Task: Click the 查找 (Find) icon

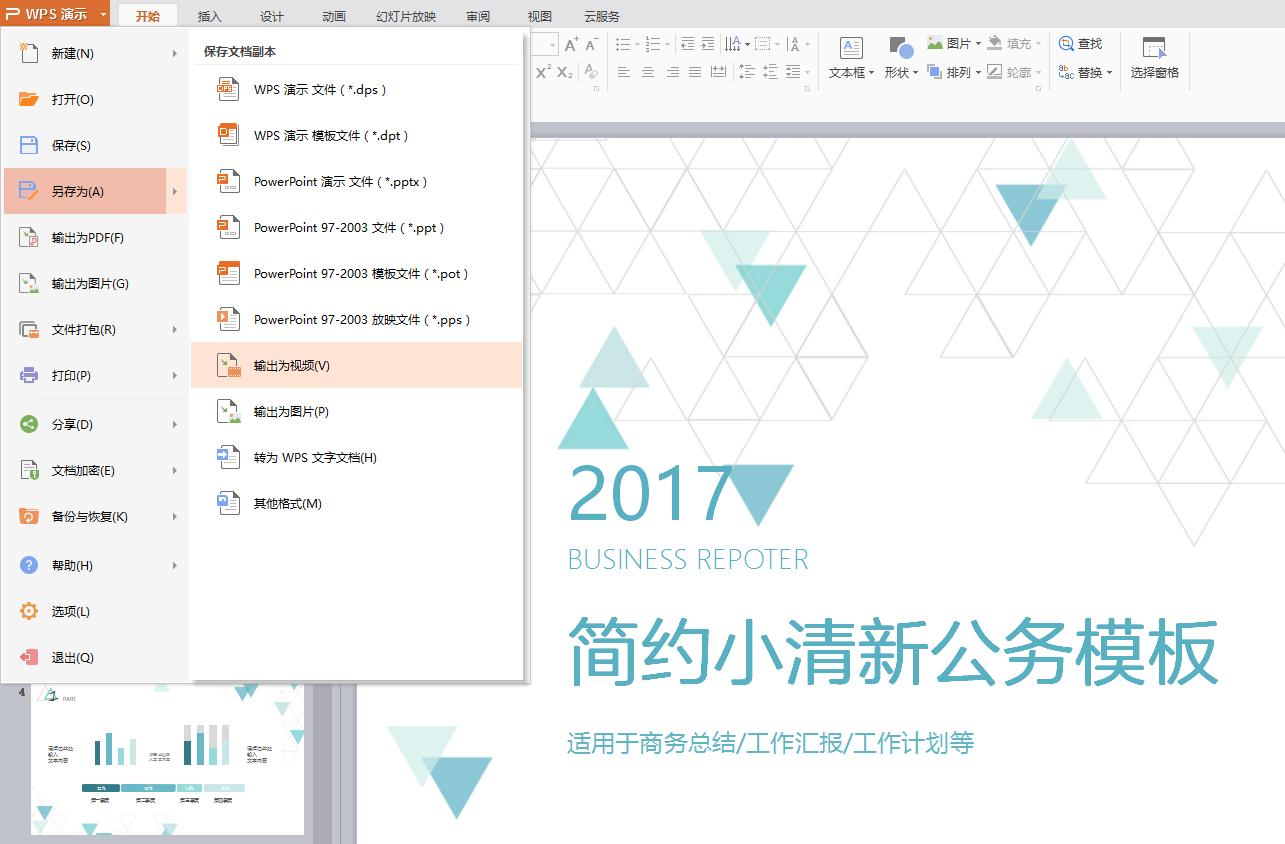Action: [x=1083, y=43]
